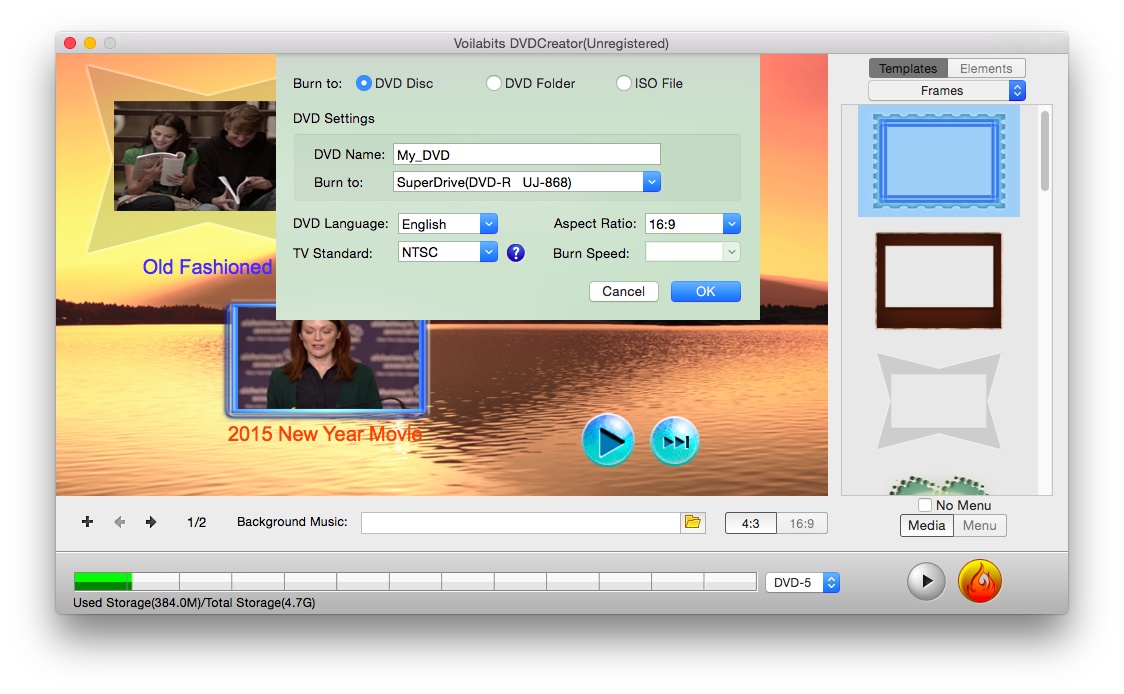This screenshot has height=694, width=1124.
Task: Click the 2015 New Year Movie title
Action: [x=325, y=434]
